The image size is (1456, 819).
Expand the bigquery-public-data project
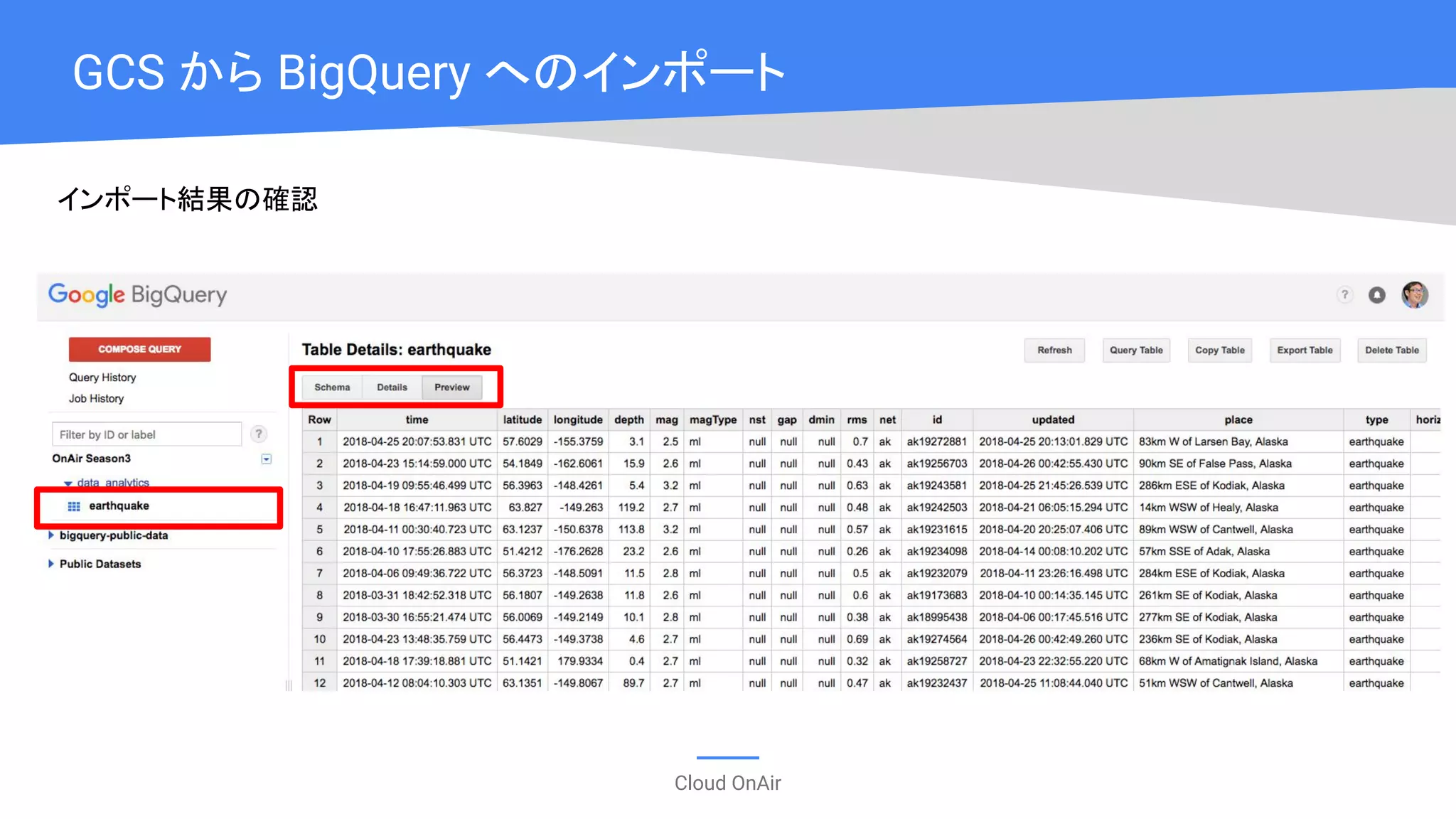[x=51, y=535]
